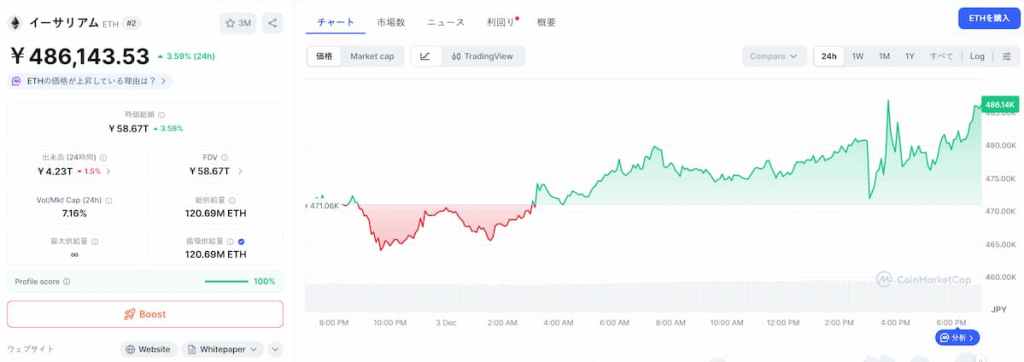
Task: Click the green 486.14K price label on chart
Action: [x=999, y=105]
